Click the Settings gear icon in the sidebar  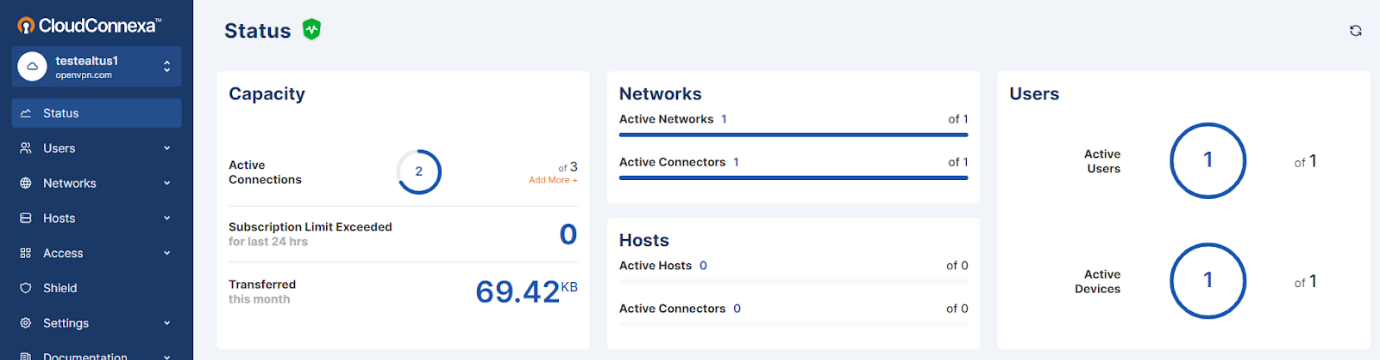point(26,323)
